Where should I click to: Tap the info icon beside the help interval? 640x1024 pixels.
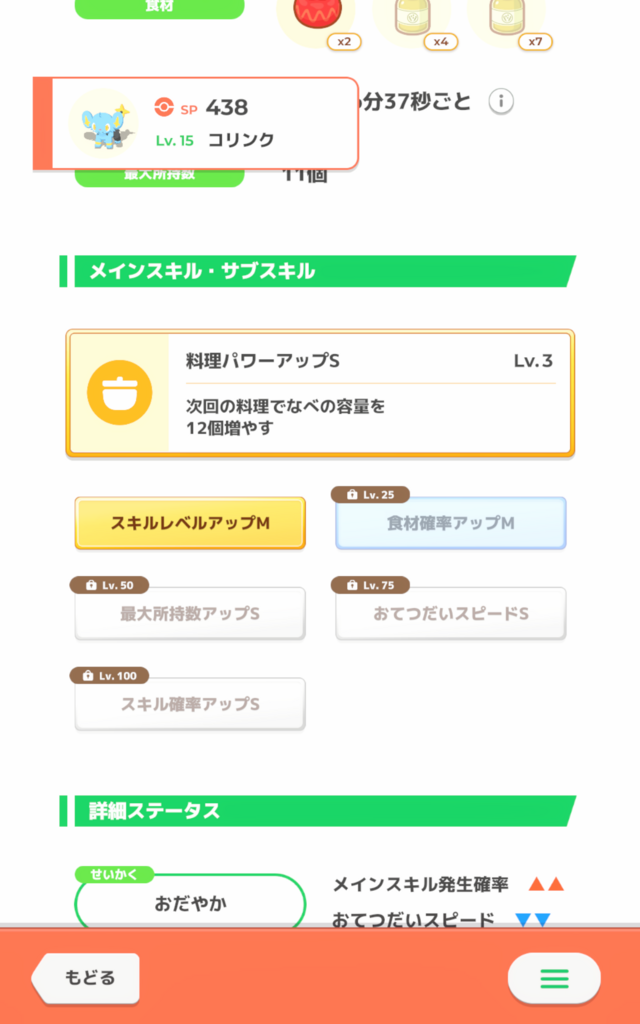[501, 101]
